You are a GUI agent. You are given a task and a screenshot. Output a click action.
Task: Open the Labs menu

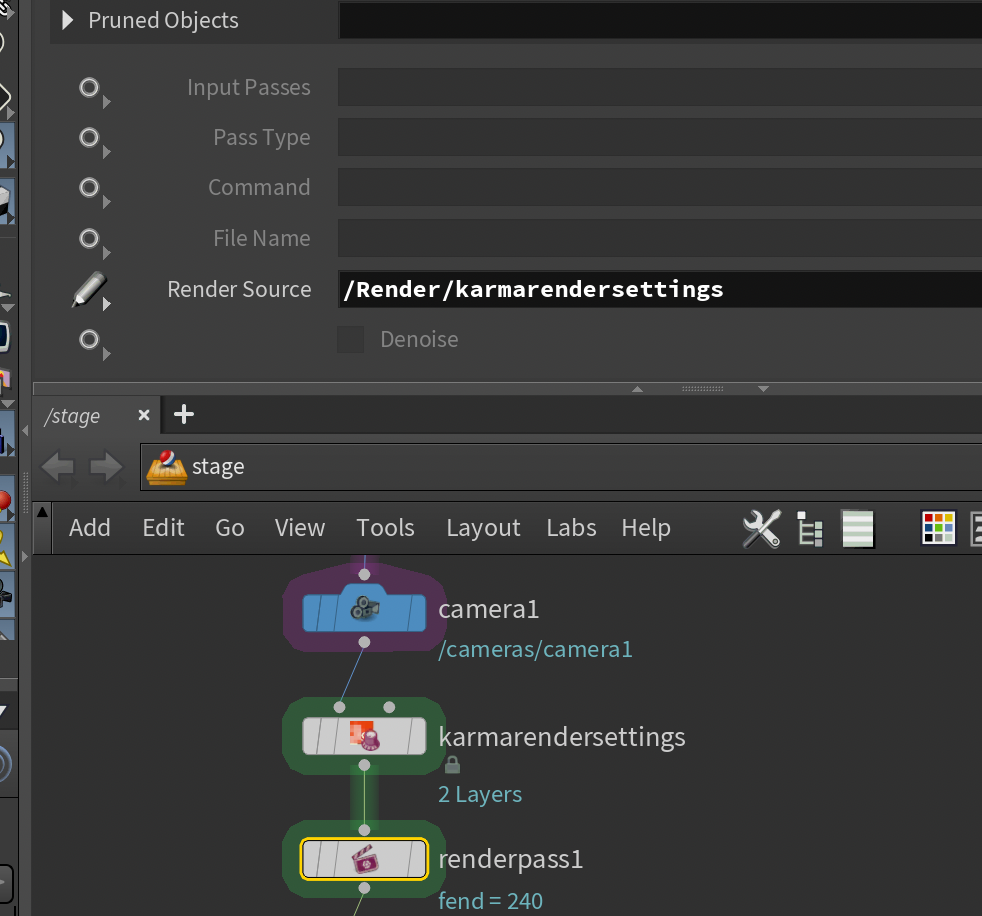(571, 528)
